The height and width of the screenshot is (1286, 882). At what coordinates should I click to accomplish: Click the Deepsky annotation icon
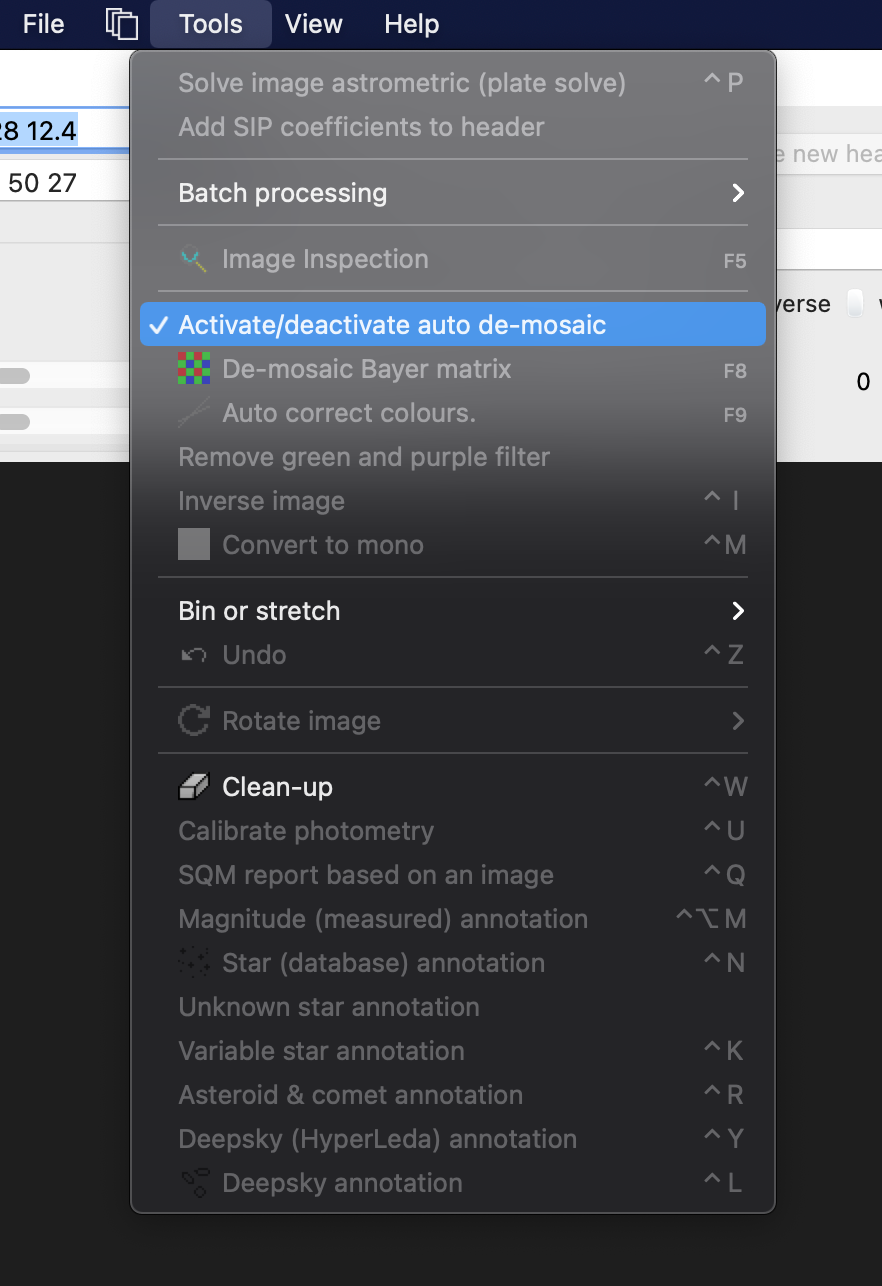click(x=194, y=1183)
